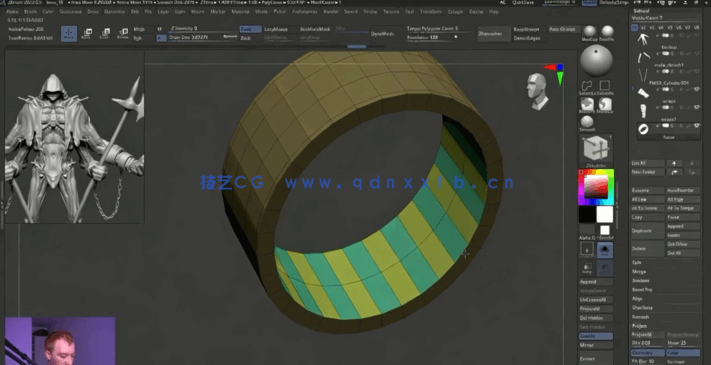The image size is (711, 365).
Task: Select the hand-shaped subtool thumbnail at top
Action: (x=643, y=39)
